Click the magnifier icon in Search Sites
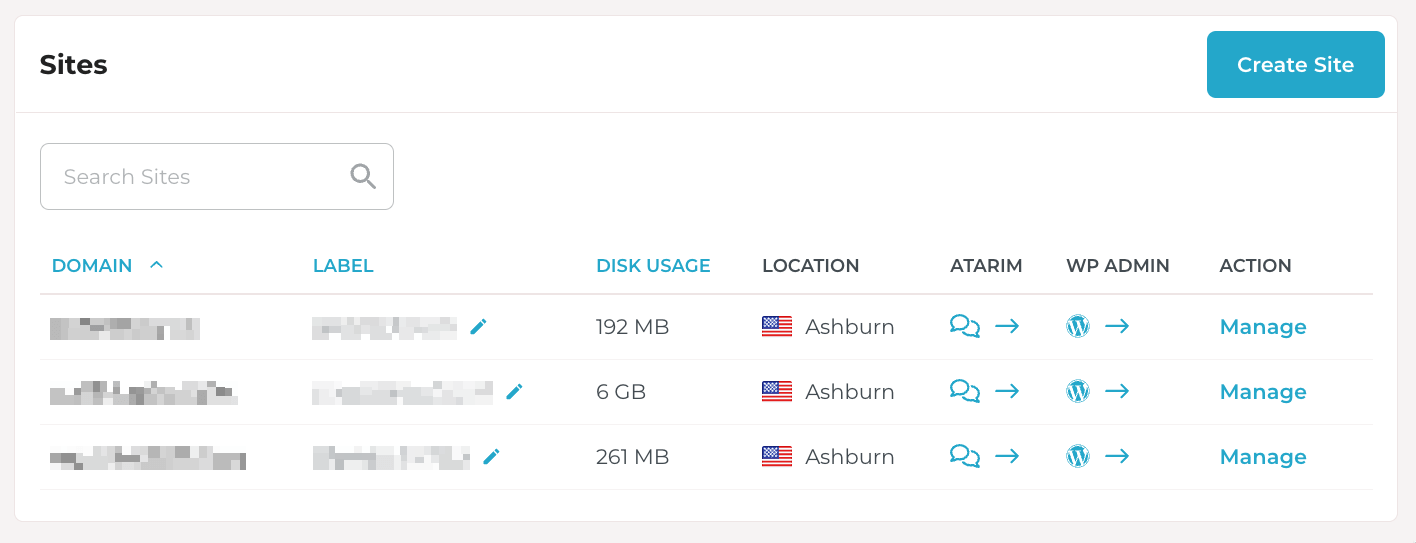The width and height of the screenshot is (1416, 543). click(363, 177)
